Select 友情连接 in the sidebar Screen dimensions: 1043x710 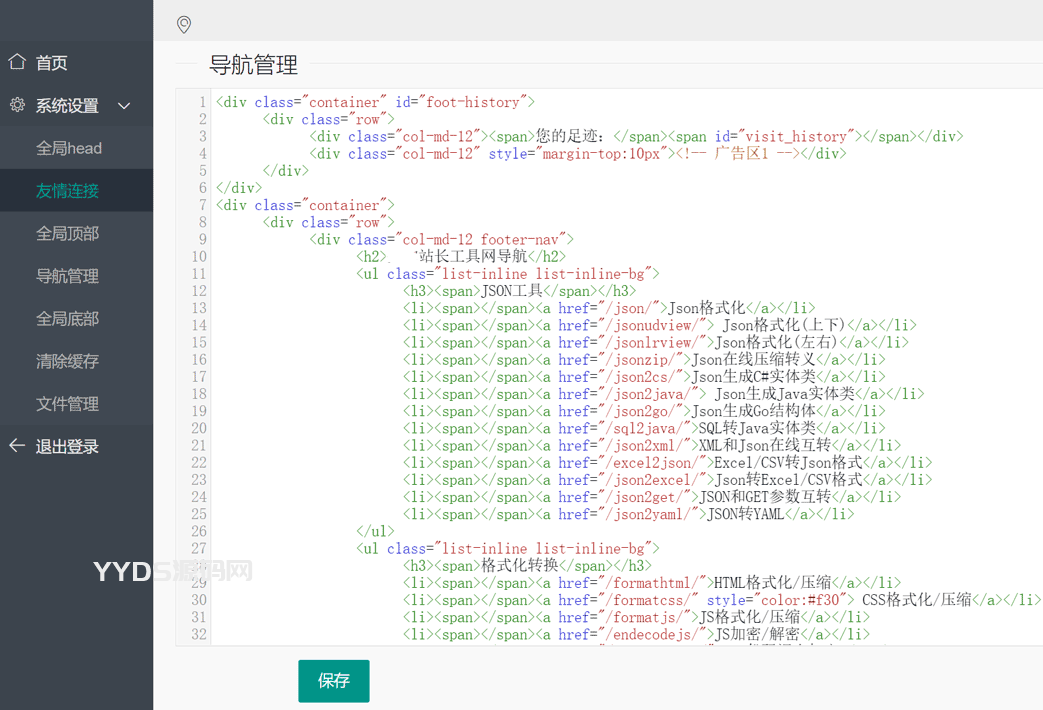point(68,190)
